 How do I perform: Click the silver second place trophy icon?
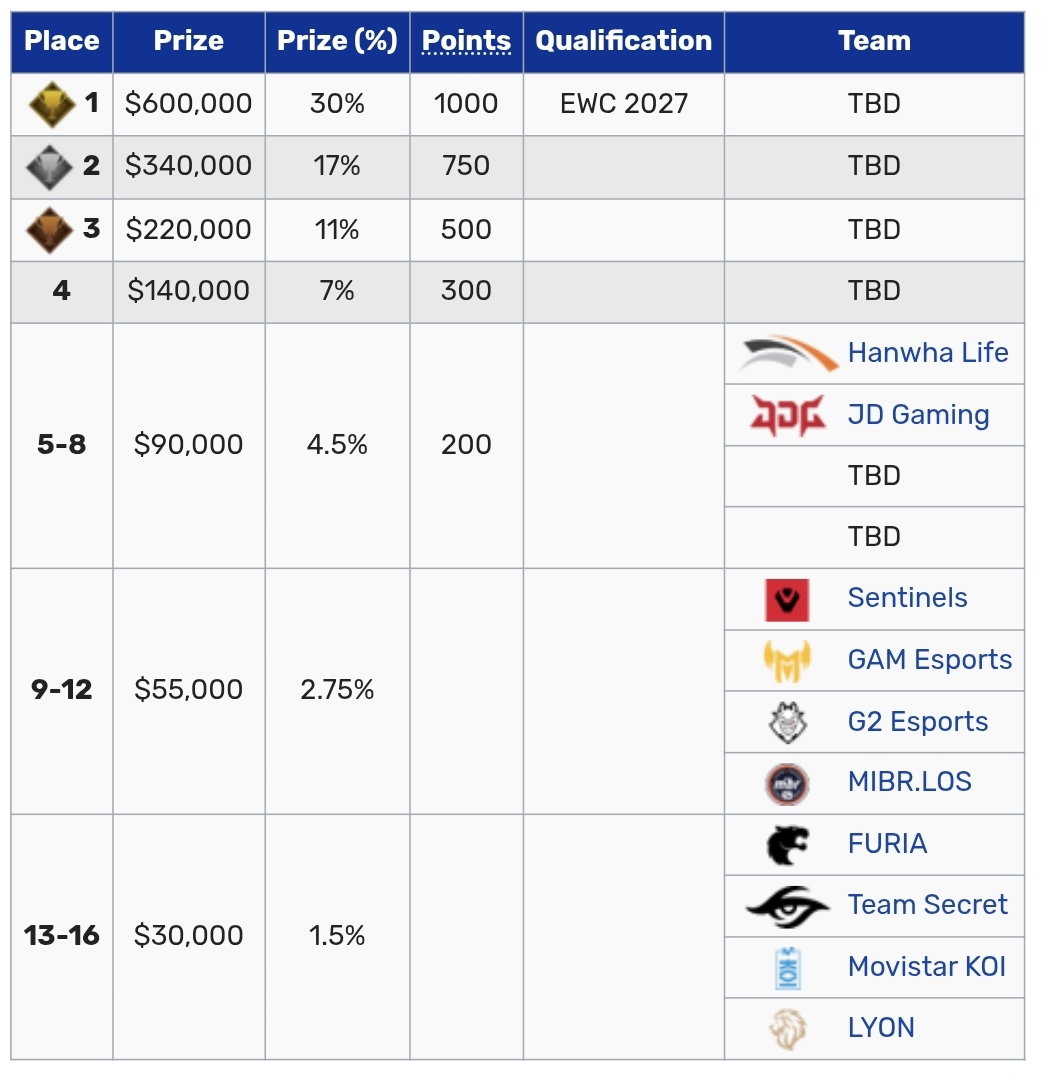pos(49,167)
